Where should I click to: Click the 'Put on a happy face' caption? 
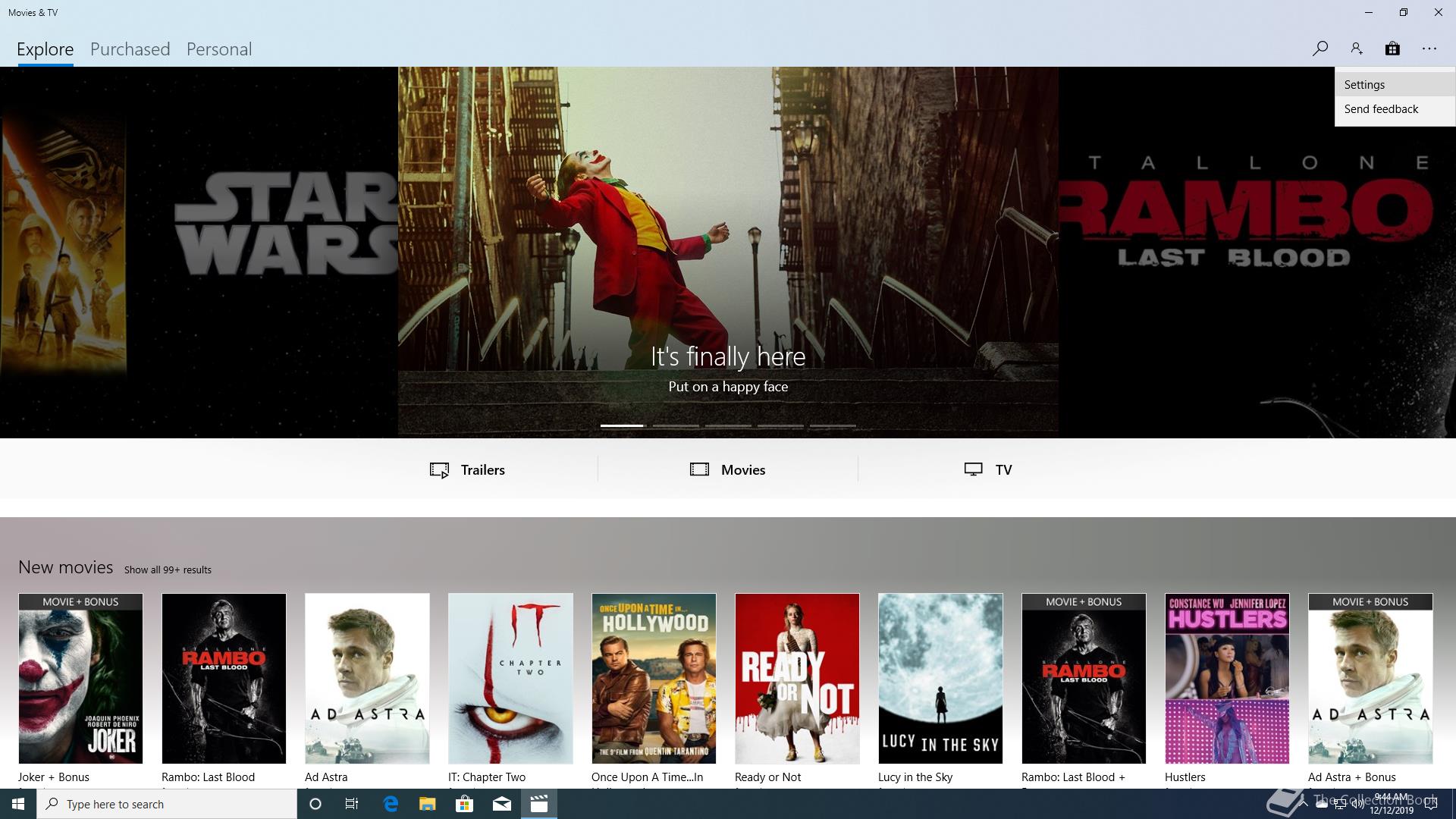pos(728,387)
